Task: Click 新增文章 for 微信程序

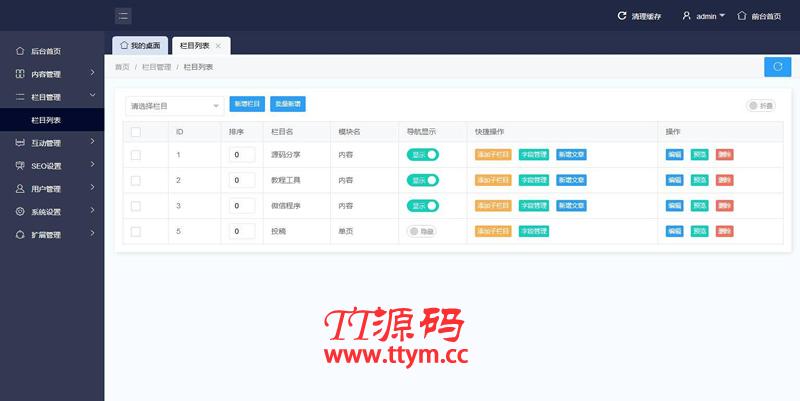Action: [x=571, y=206]
